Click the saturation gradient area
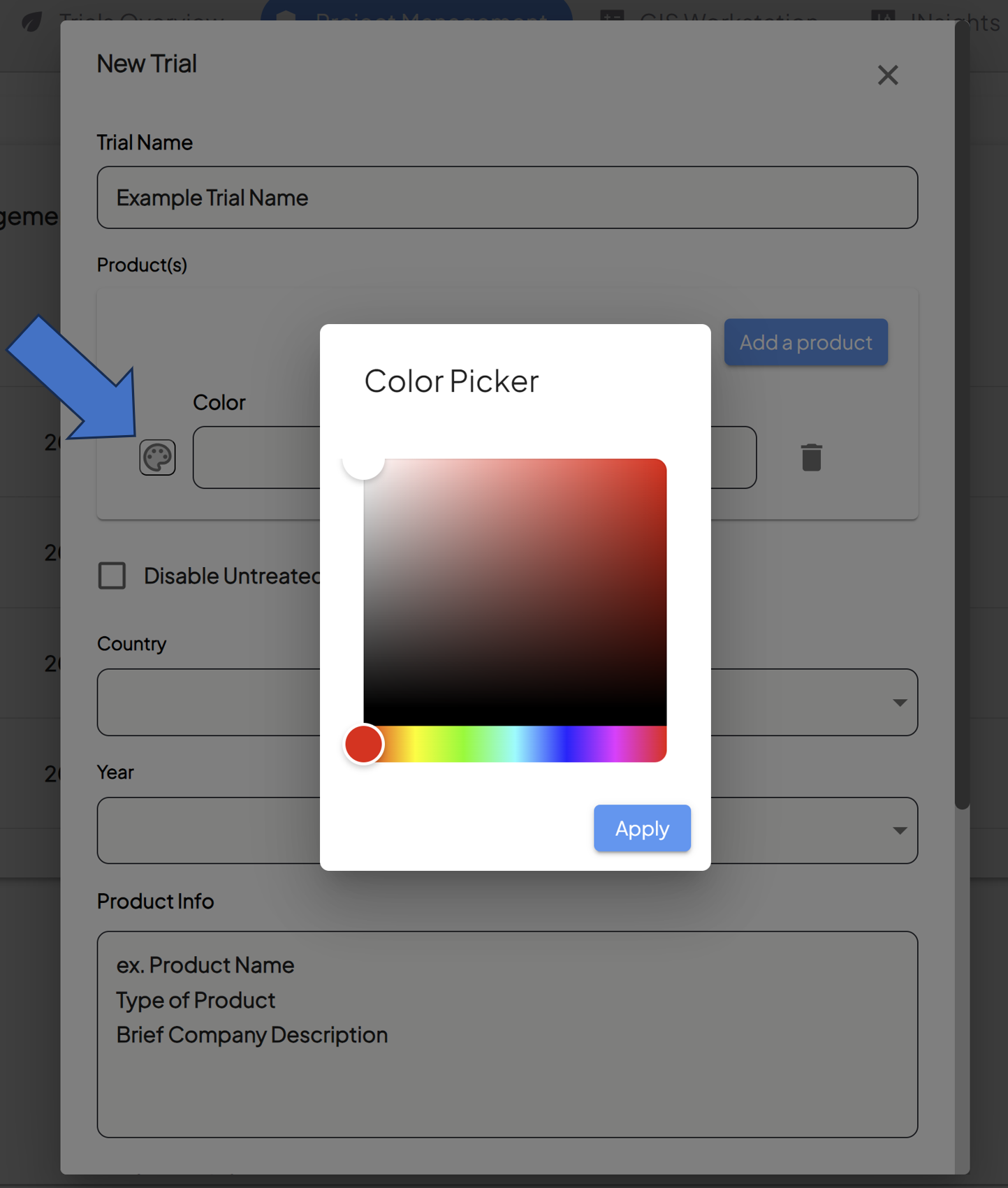This screenshot has height=1188, width=1008. pyautogui.click(x=515, y=592)
